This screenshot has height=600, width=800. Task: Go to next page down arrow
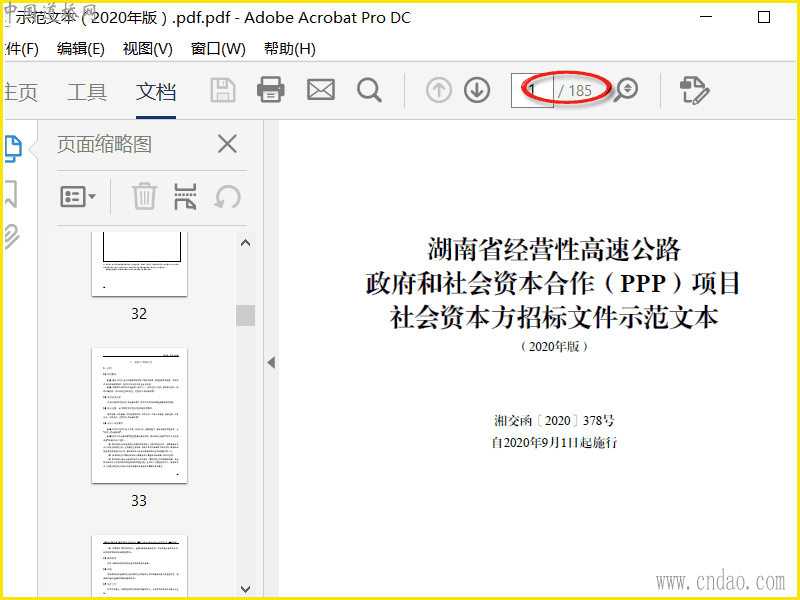tap(477, 90)
